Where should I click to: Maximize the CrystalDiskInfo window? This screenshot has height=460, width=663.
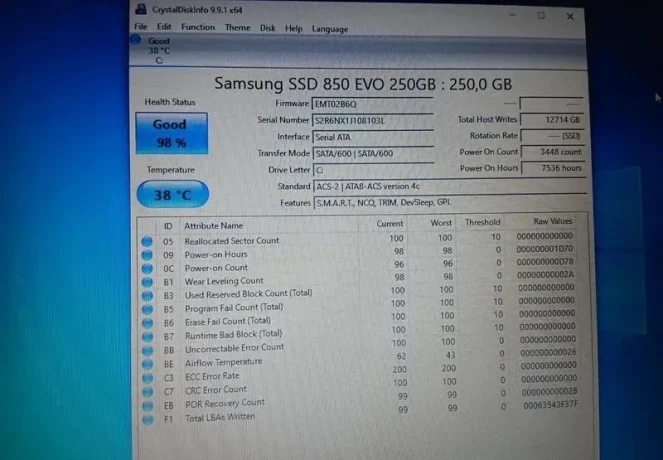541,16
